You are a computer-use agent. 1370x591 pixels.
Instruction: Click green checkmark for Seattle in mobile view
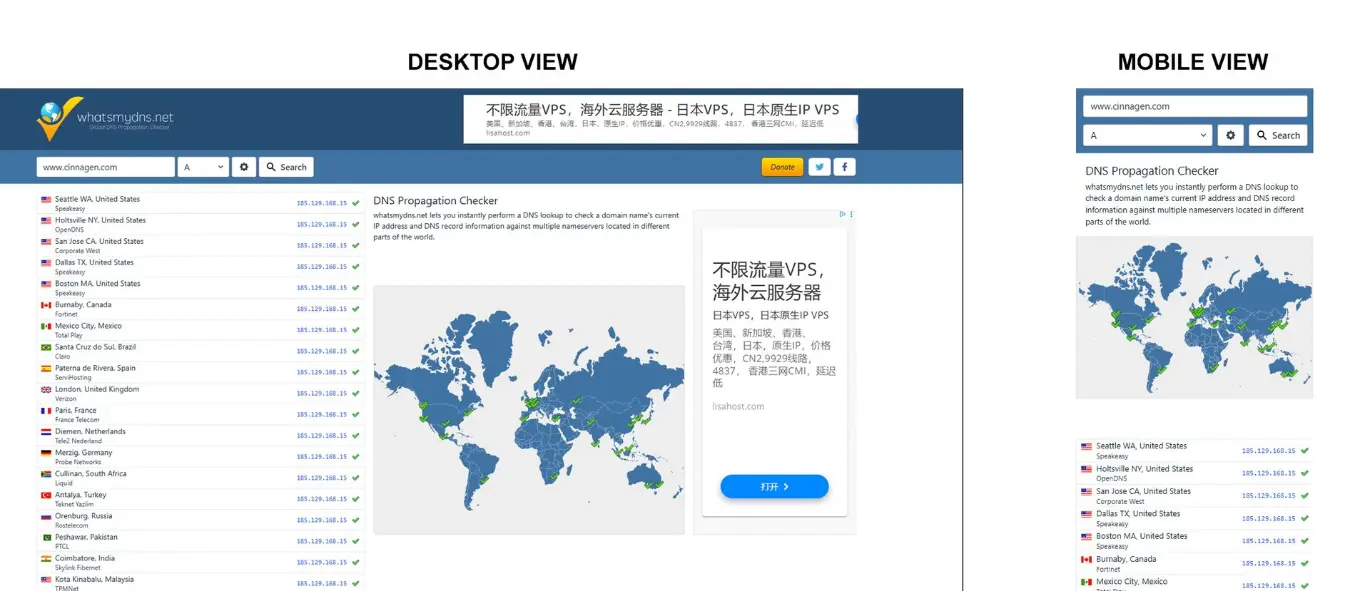tap(1304, 451)
